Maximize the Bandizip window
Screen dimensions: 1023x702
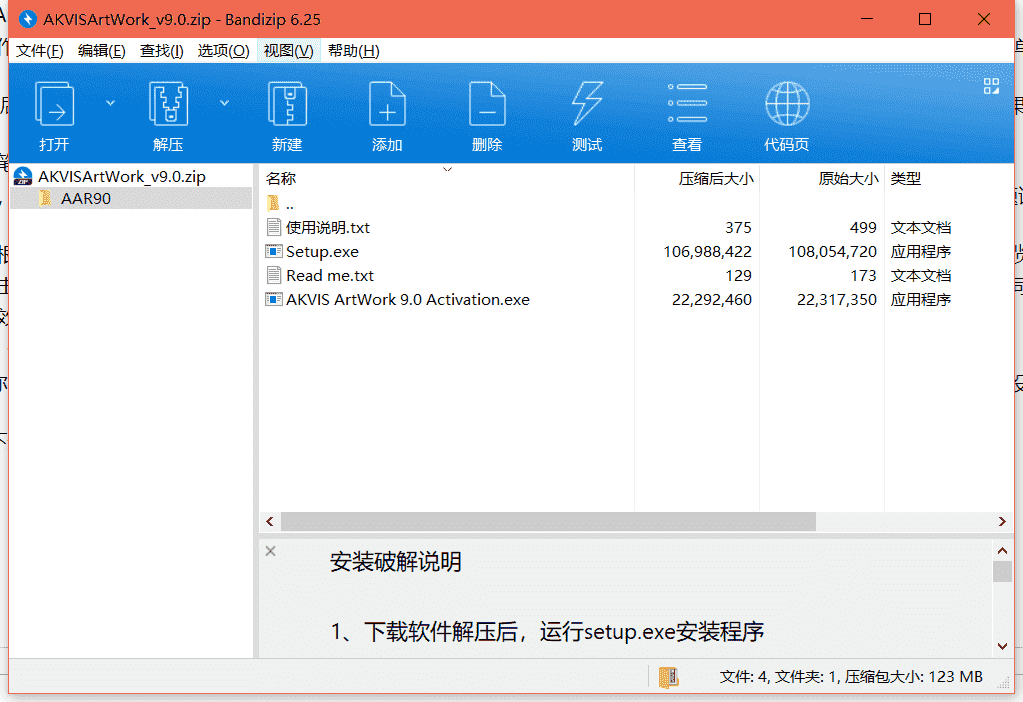click(924, 19)
